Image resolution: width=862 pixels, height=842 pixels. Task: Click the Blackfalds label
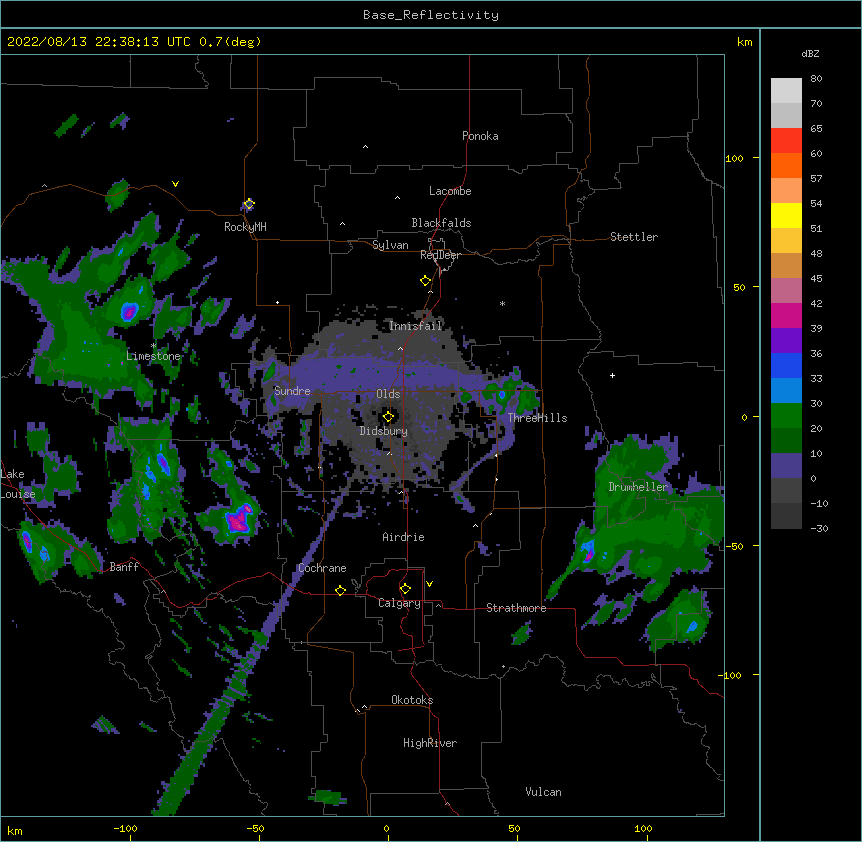coord(441,223)
